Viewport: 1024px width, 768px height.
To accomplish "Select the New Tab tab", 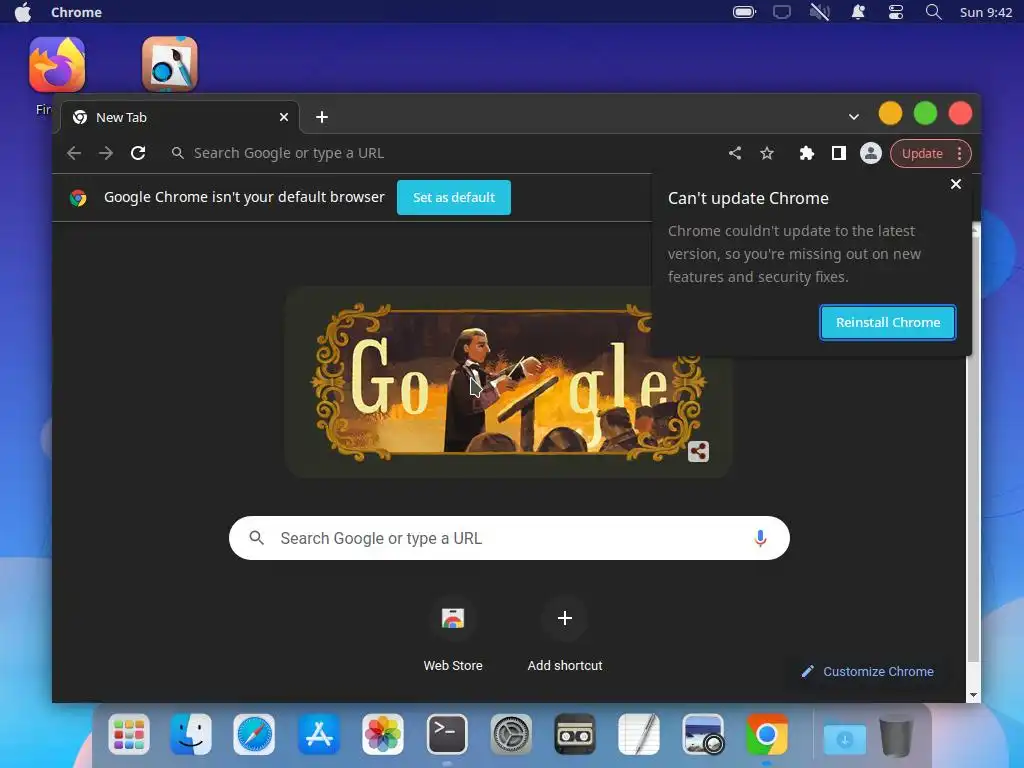I will coord(180,117).
